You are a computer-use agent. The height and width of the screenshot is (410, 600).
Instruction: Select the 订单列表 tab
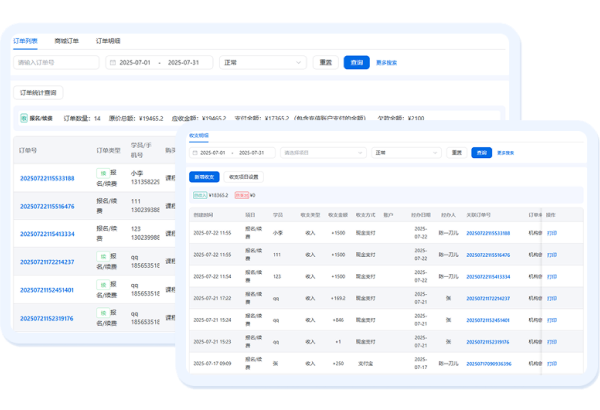pos(26,41)
